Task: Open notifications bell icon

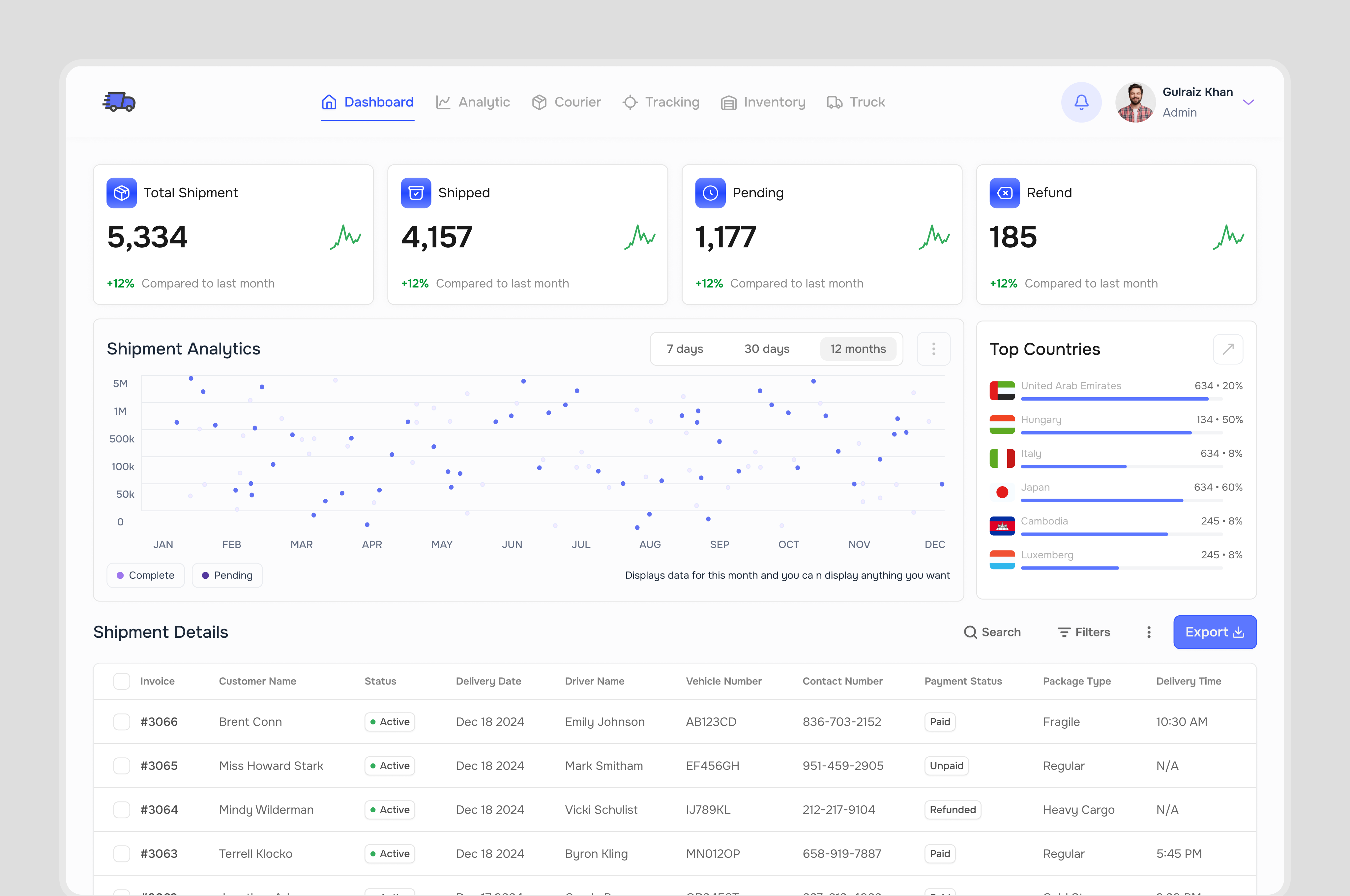Action: point(1081,102)
